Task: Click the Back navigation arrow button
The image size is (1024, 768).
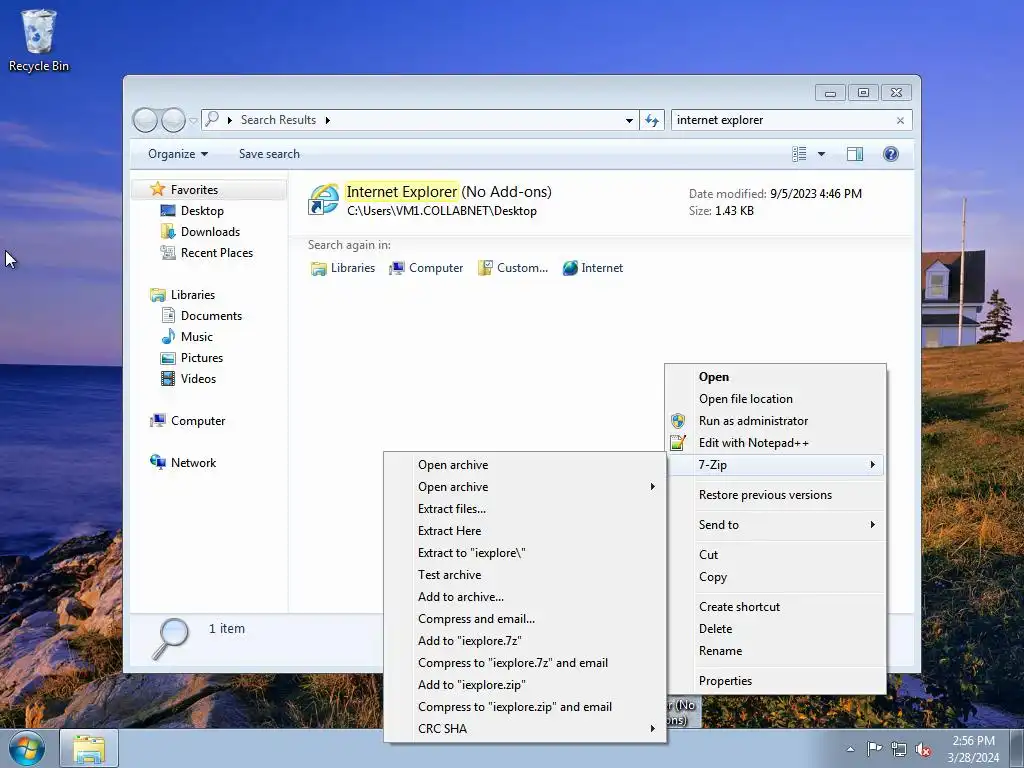Action: pos(145,120)
